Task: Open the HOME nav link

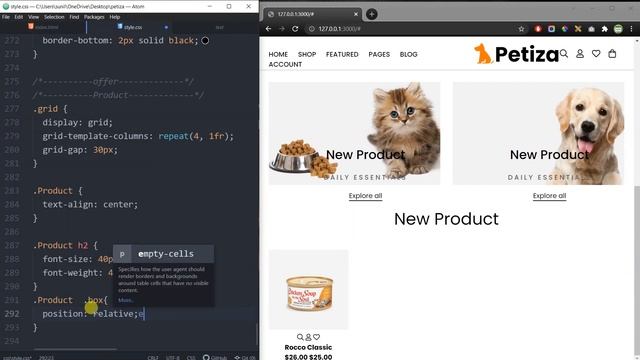Action: pos(278,54)
